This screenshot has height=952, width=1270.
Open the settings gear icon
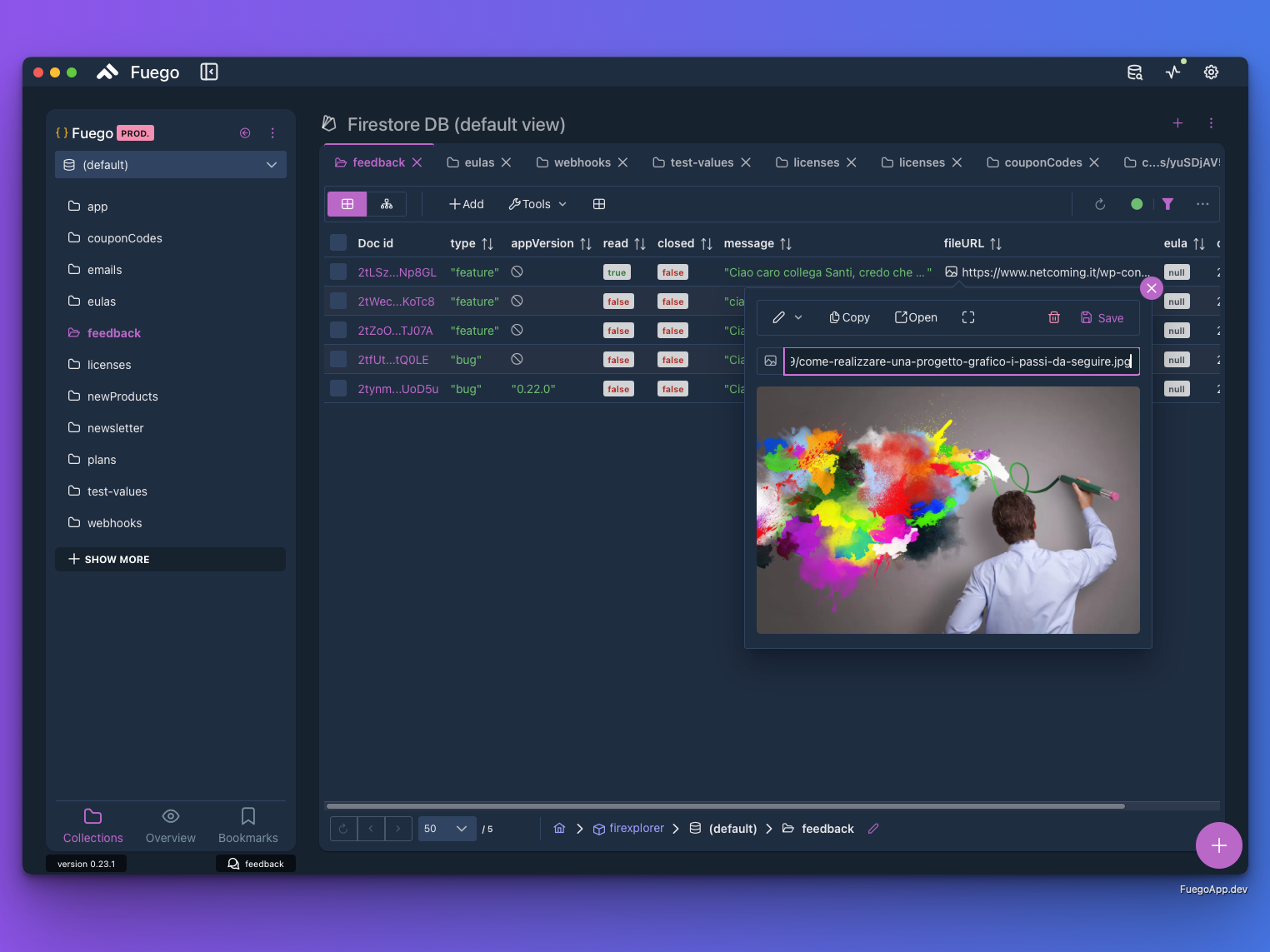click(x=1212, y=72)
